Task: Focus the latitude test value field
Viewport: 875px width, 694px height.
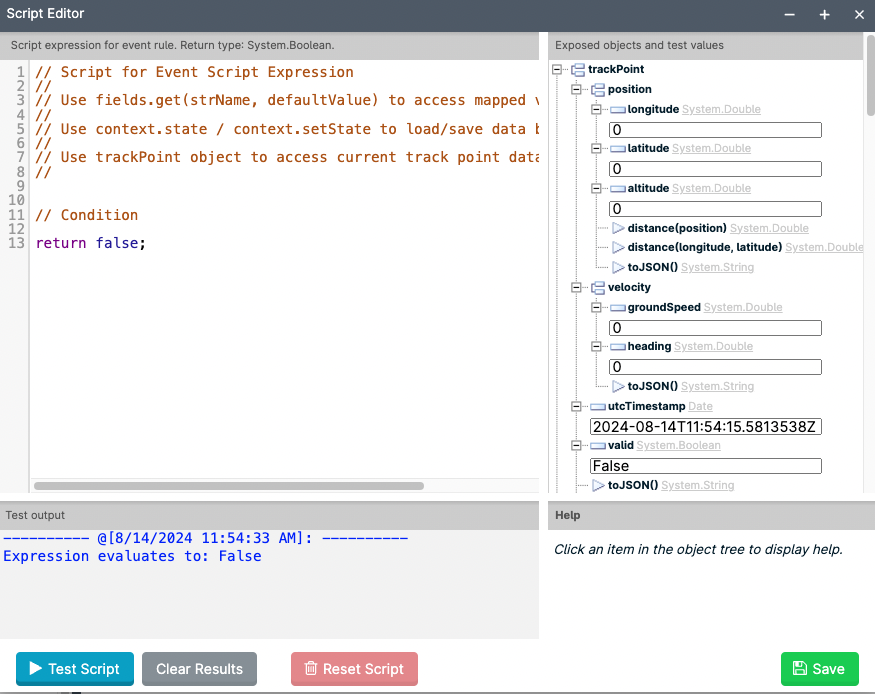Action: (715, 169)
